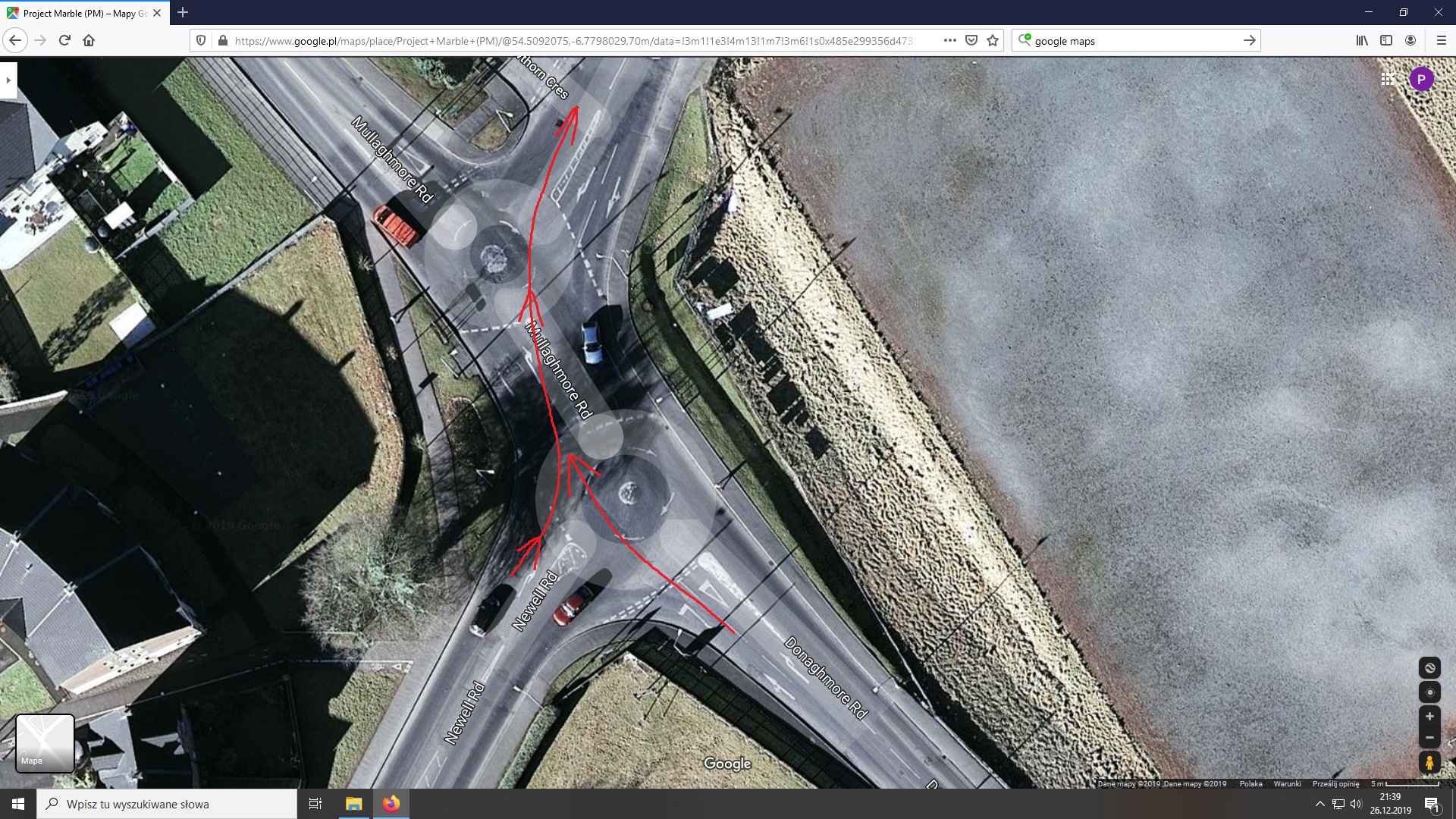Image resolution: width=1456 pixels, height=819 pixels.
Task: Bookmark this page with star icon
Action: (993, 41)
